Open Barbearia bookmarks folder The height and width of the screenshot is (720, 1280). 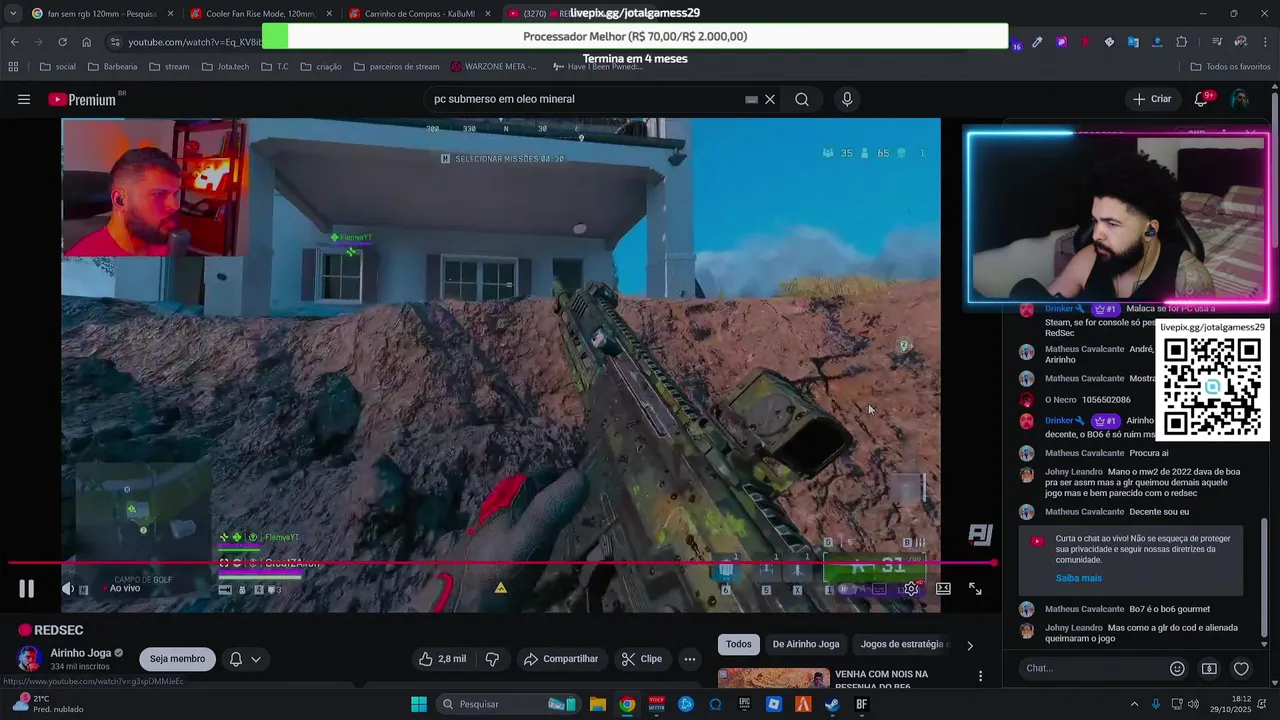click(x=113, y=67)
